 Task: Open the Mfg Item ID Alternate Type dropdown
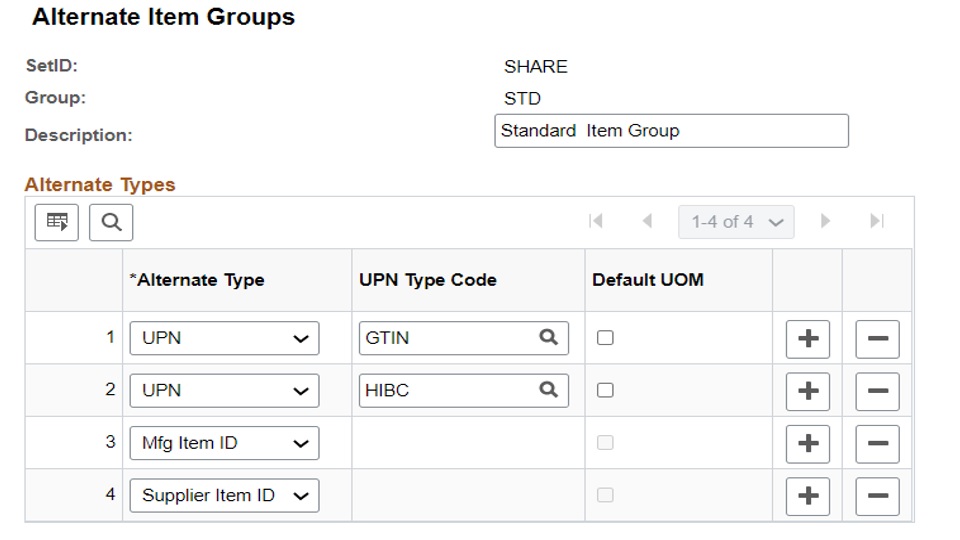pyautogui.click(x=224, y=443)
